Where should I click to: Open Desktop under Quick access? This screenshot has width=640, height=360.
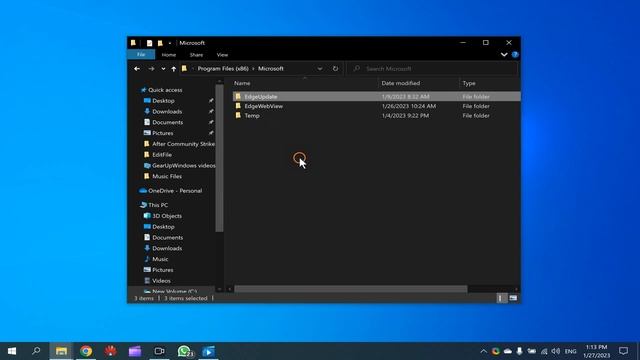163,101
